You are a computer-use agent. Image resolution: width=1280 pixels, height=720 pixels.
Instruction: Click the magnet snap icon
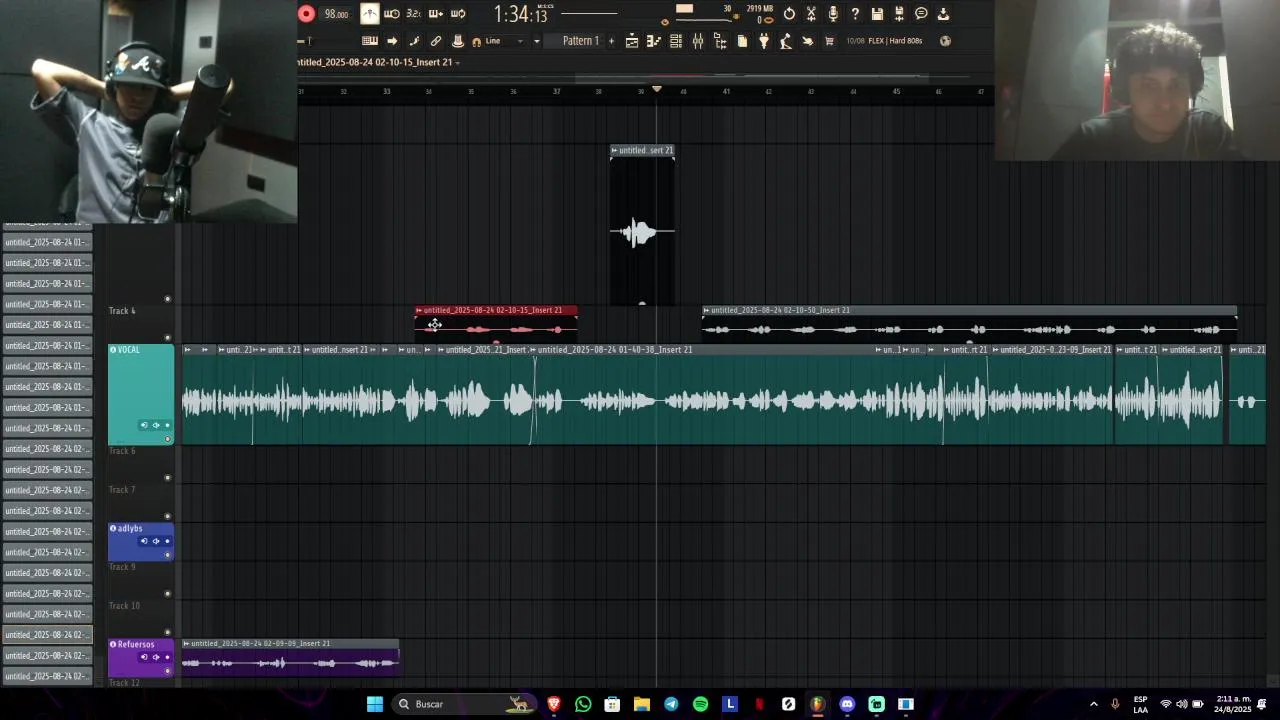476,41
